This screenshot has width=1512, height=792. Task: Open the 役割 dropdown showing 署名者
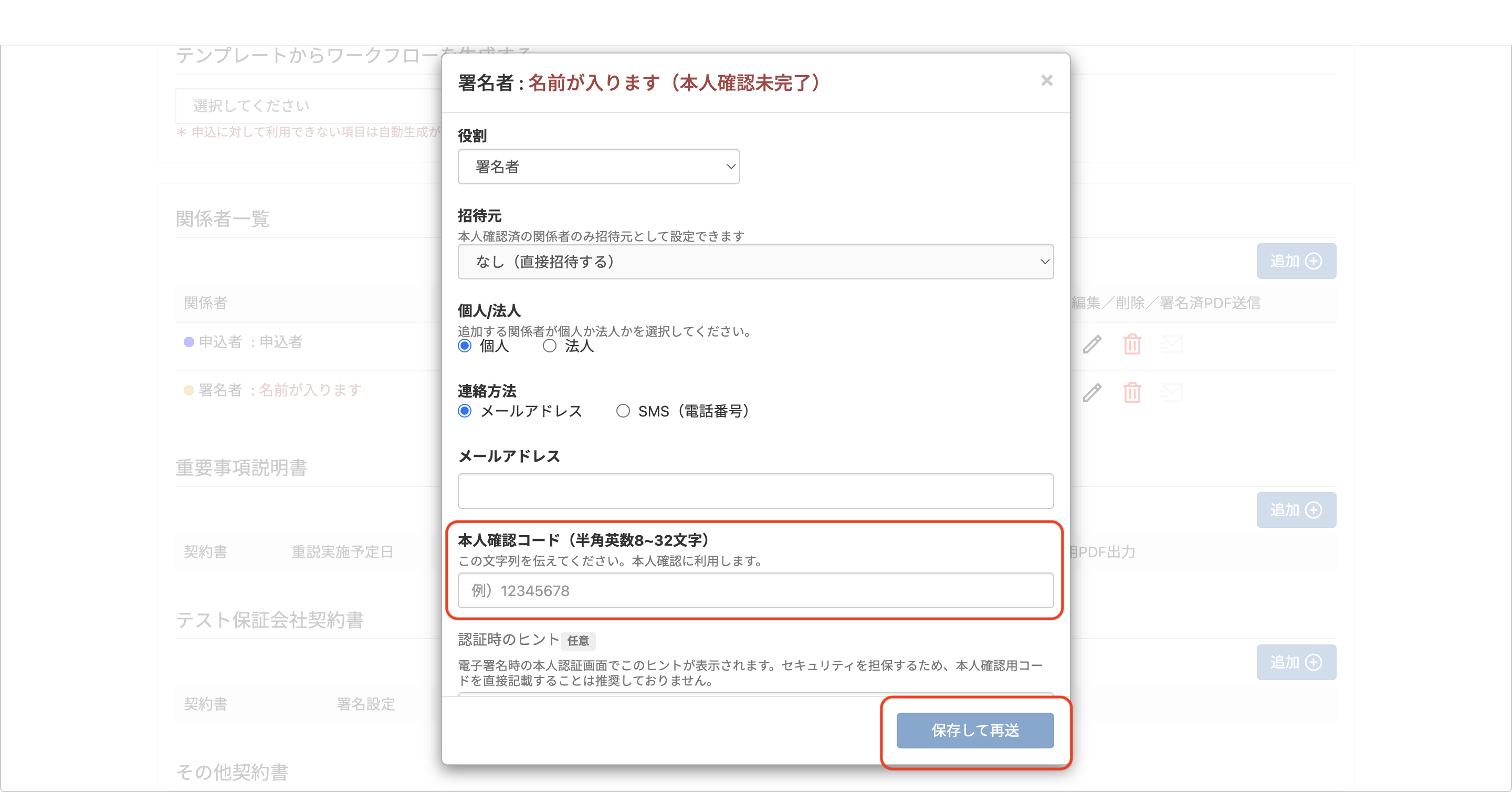click(x=598, y=166)
